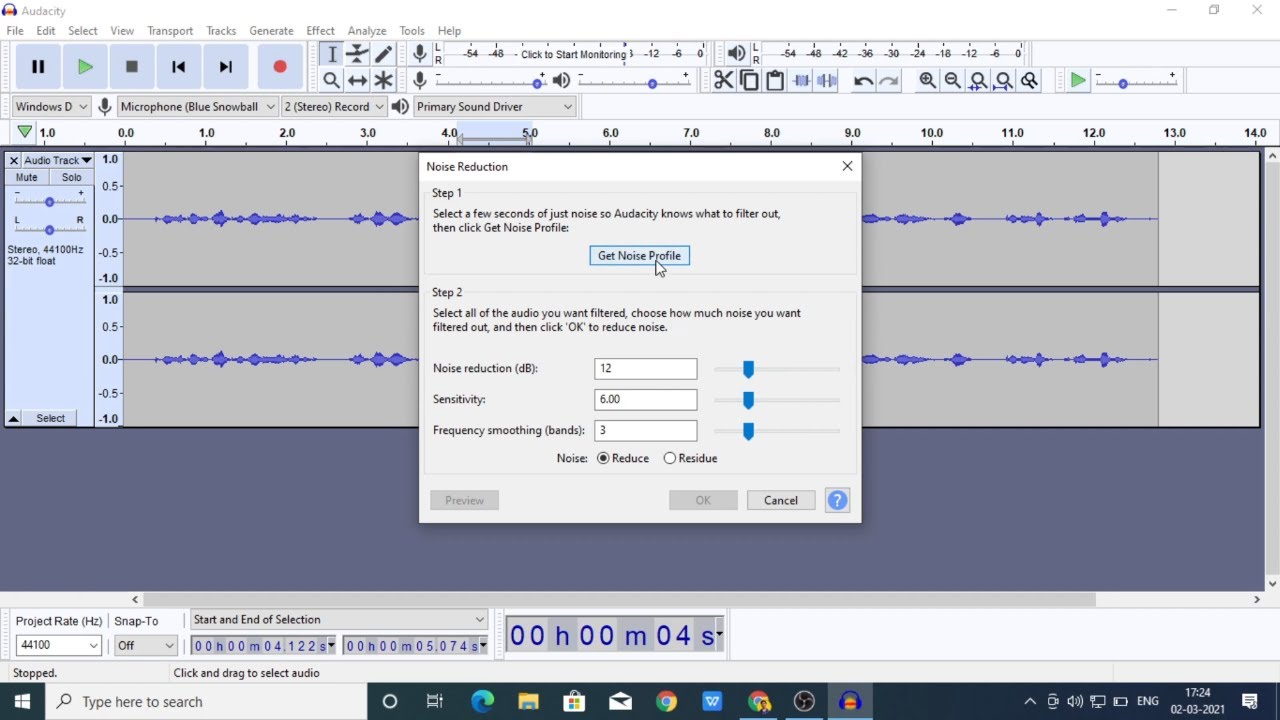The height and width of the screenshot is (720, 1280).
Task: Select the Selection (I-beam) tool
Action: pos(332,55)
